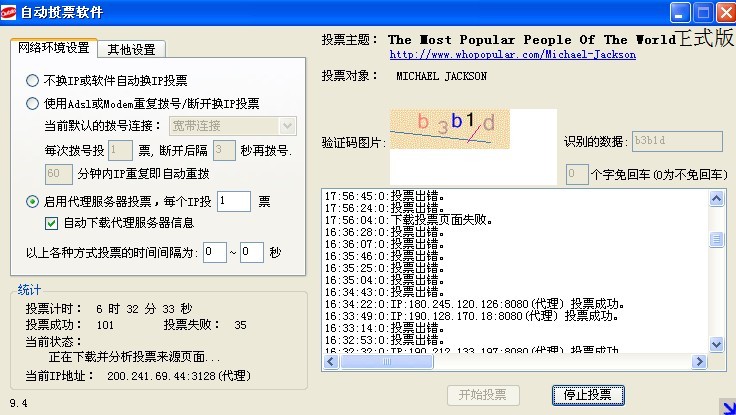Click the log scrollbar up arrow
Image resolution: width=736 pixels, height=415 pixels.
coord(715,198)
